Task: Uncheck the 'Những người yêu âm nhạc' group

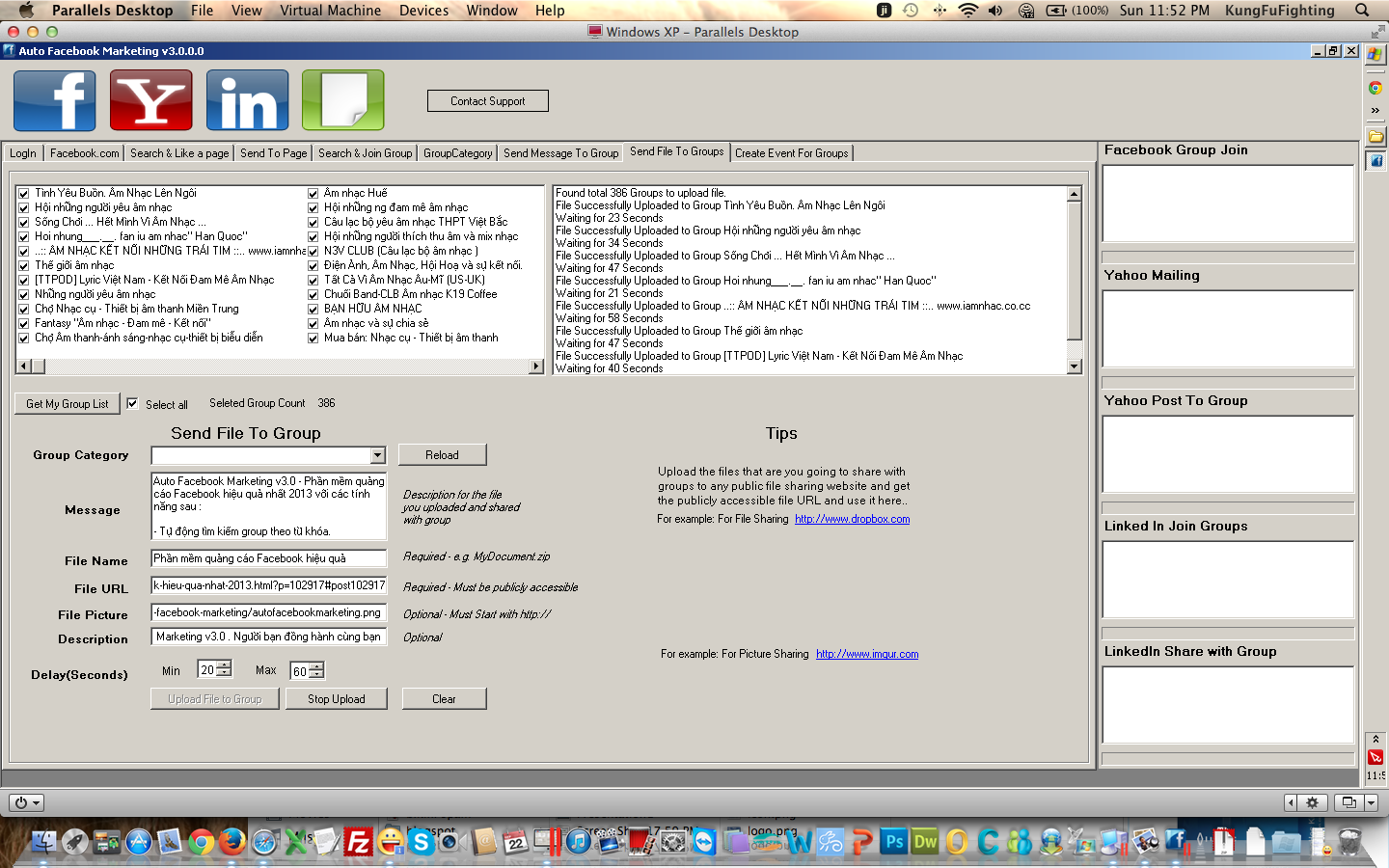Action: (24, 295)
